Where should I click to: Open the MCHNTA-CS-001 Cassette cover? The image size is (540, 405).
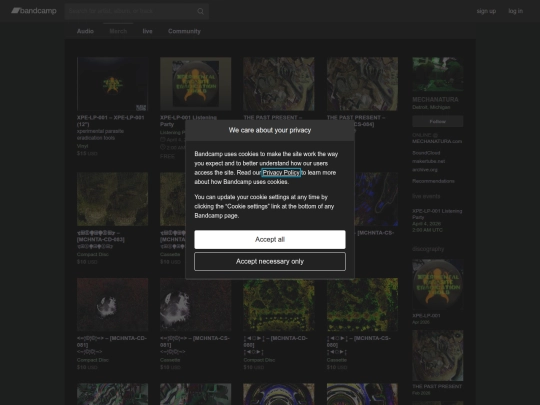195,304
